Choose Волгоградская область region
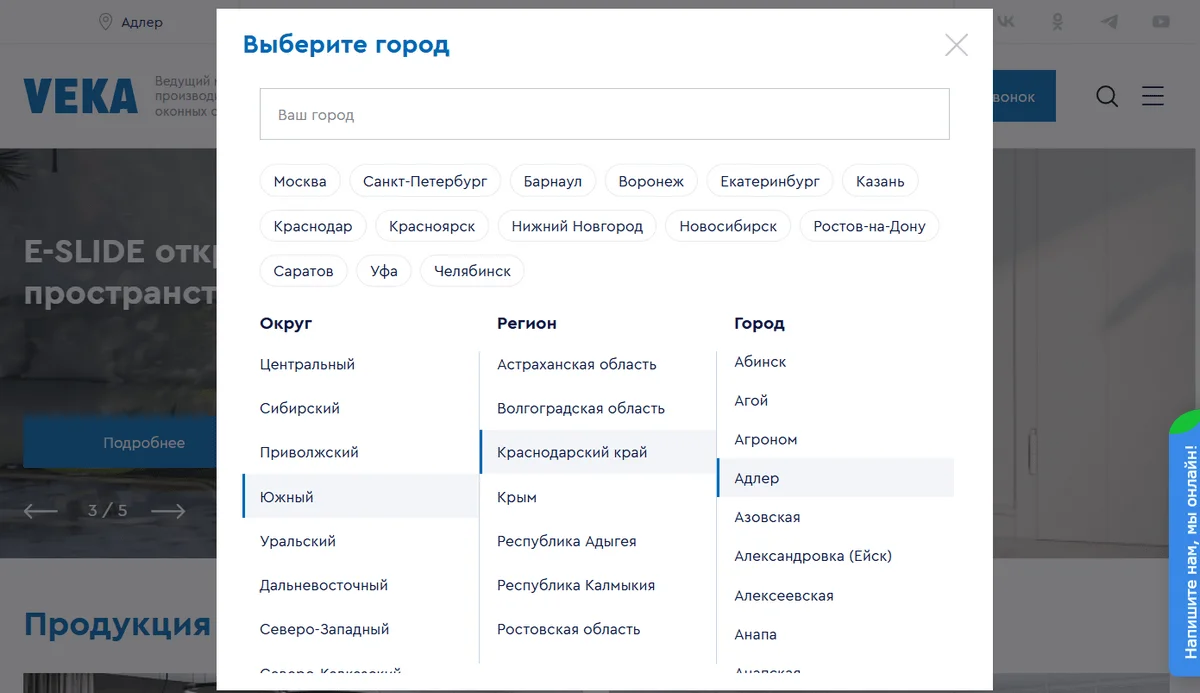The width and height of the screenshot is (1200, 693). point(598,408)
